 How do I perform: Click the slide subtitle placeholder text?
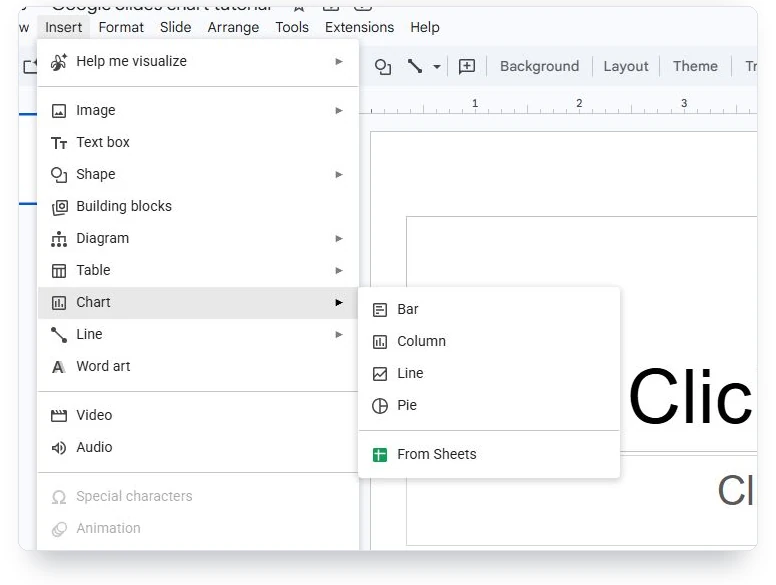coord(735,490)
